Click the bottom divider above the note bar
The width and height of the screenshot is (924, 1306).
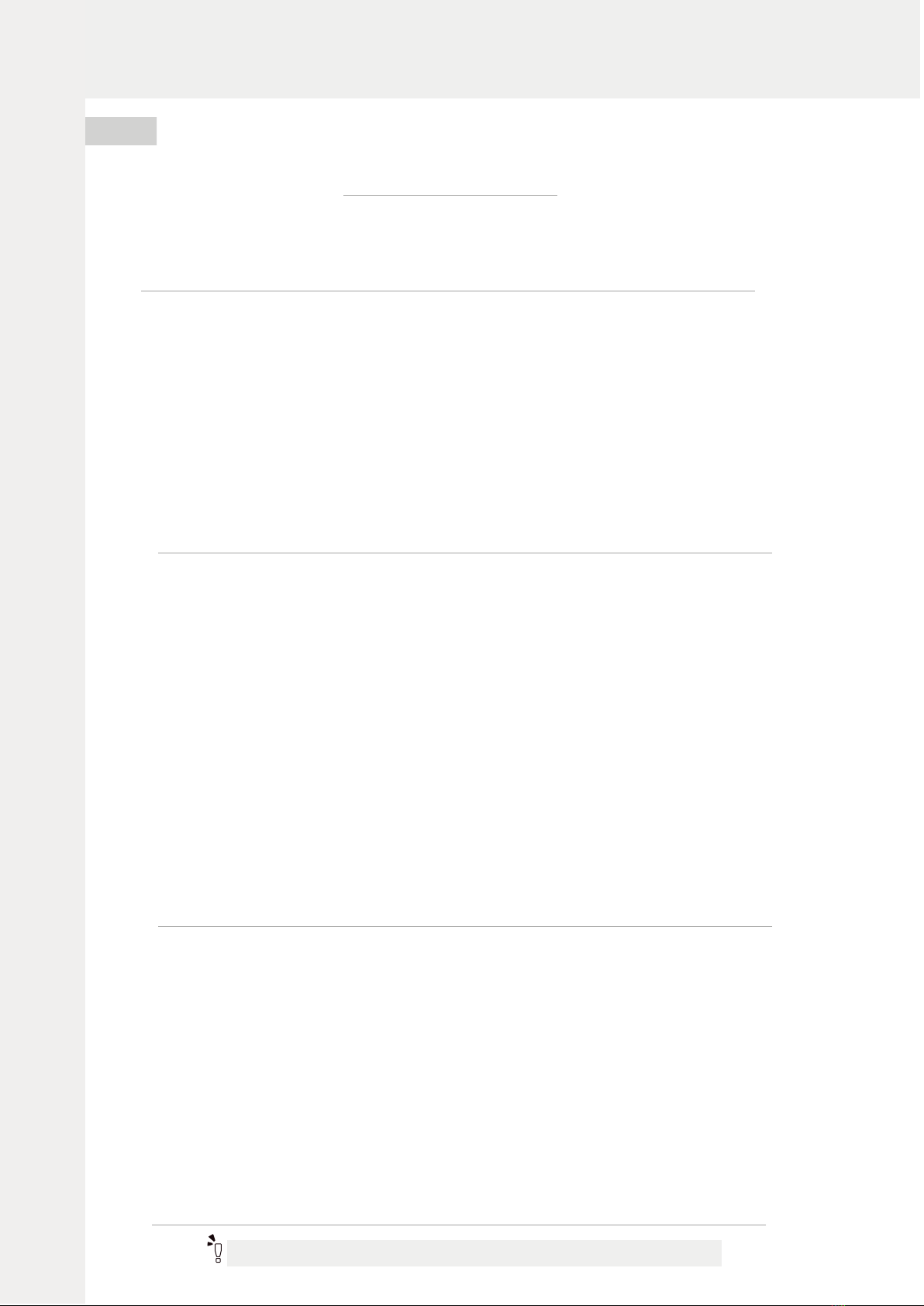(x=459, y=1225)
